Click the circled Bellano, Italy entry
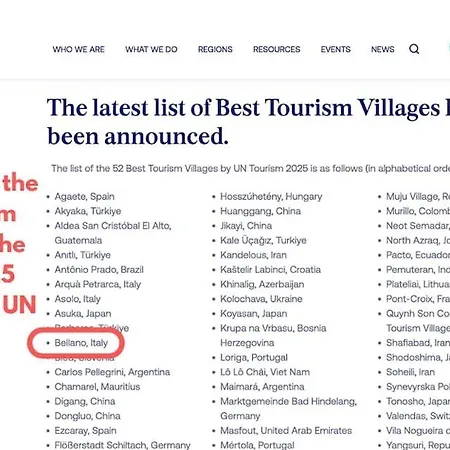The image size is (450, 450). (x=81, y=343)
